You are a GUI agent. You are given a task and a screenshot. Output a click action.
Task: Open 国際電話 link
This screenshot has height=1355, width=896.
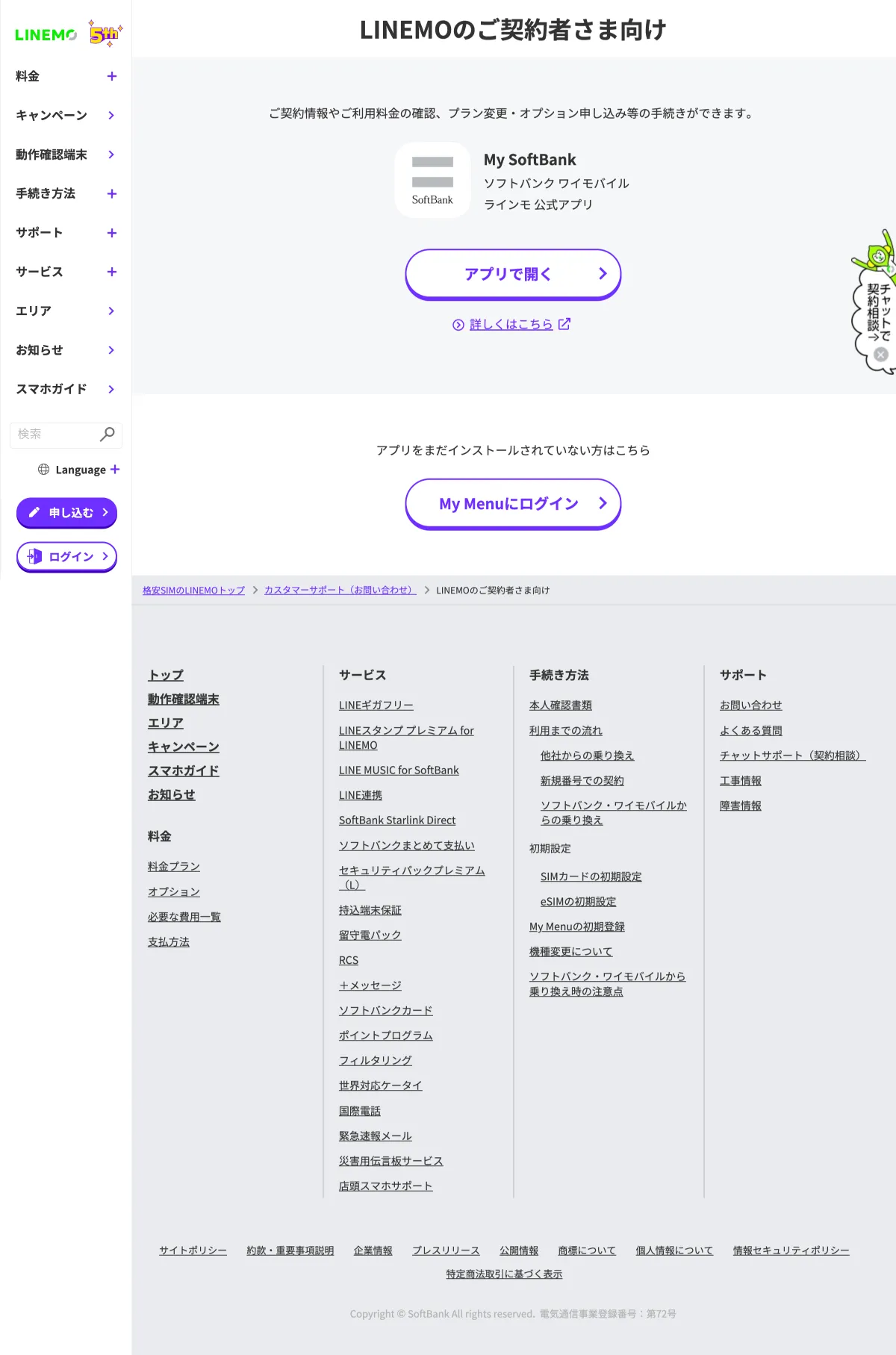(x=360, y=1111)
